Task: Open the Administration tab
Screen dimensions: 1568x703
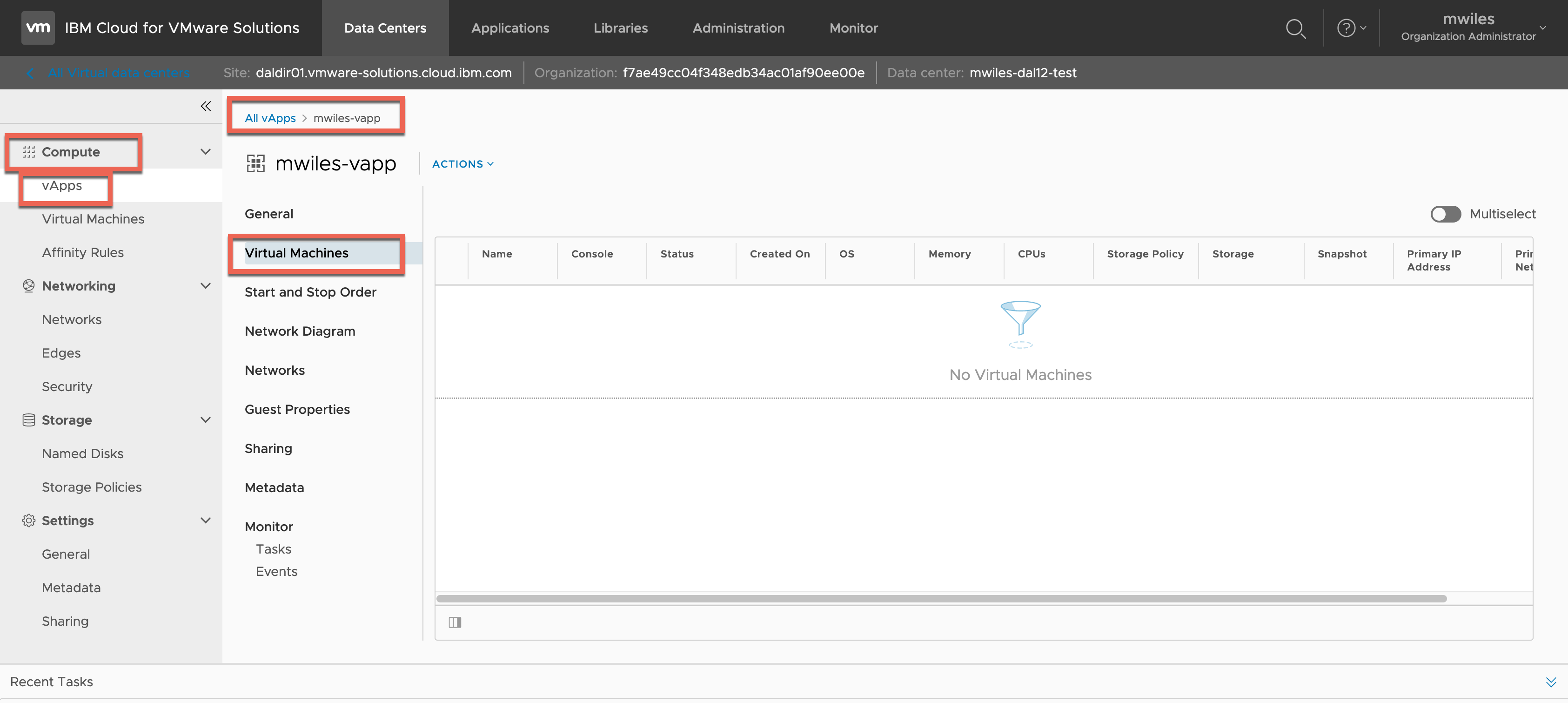Action: (x=738, y=28)
